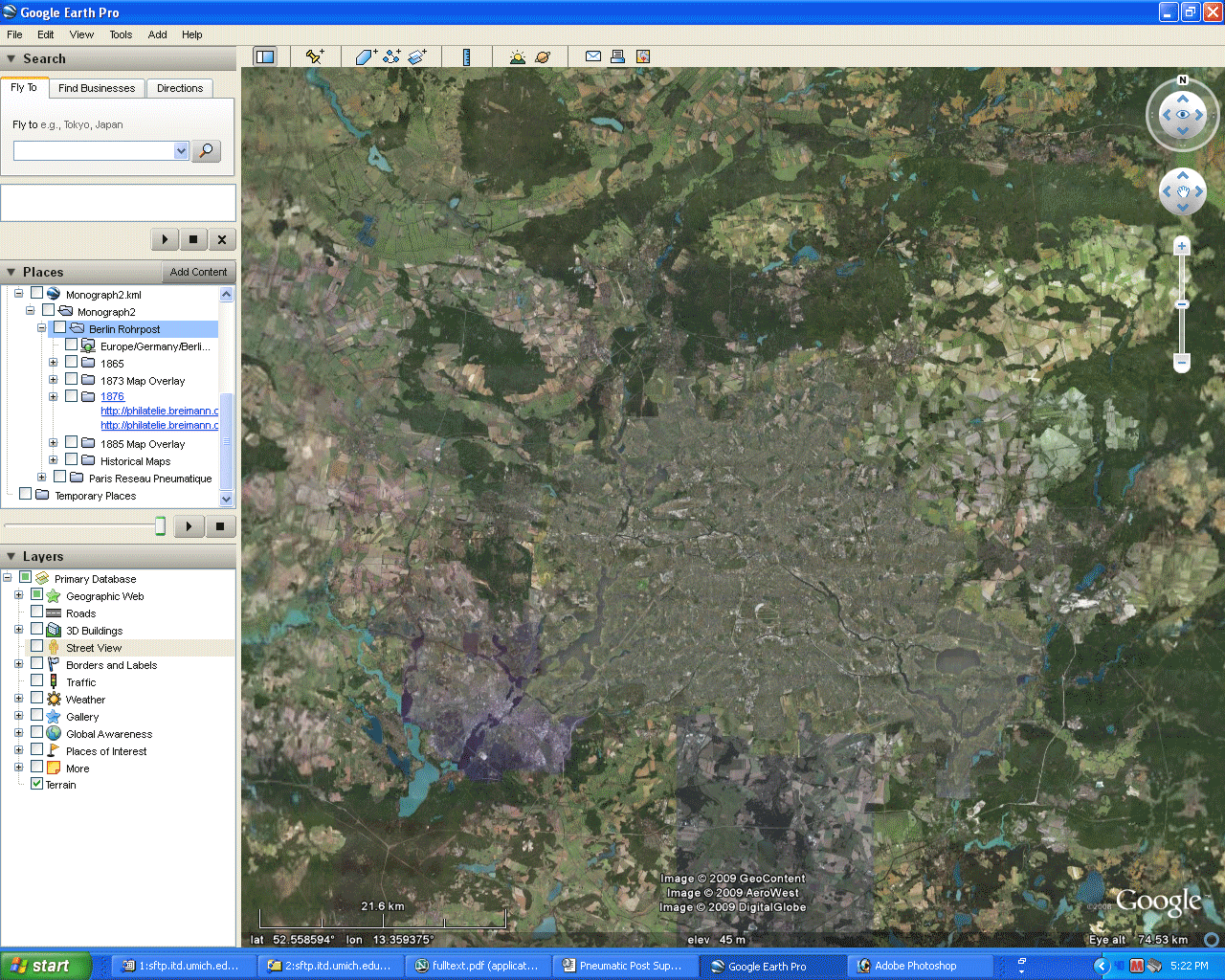The image size is (1225, 980).
Task: Click the Windows start button
Action: pyautogui.click(x=46, y=966)
